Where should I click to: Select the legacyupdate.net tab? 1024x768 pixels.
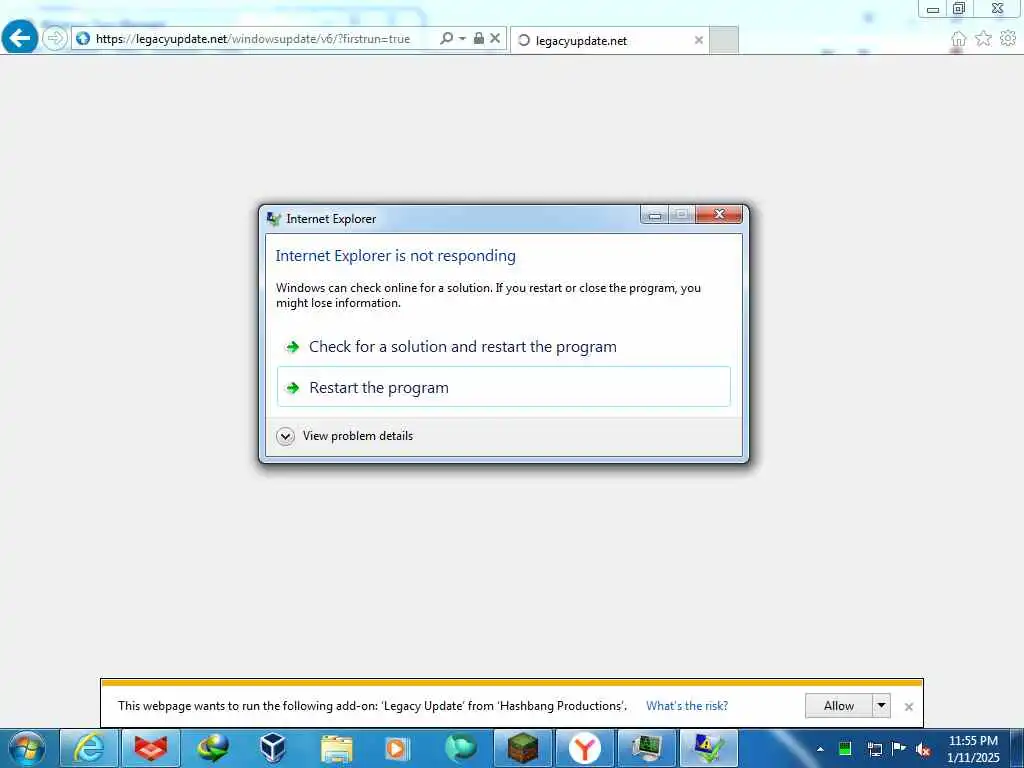(609, 40)
